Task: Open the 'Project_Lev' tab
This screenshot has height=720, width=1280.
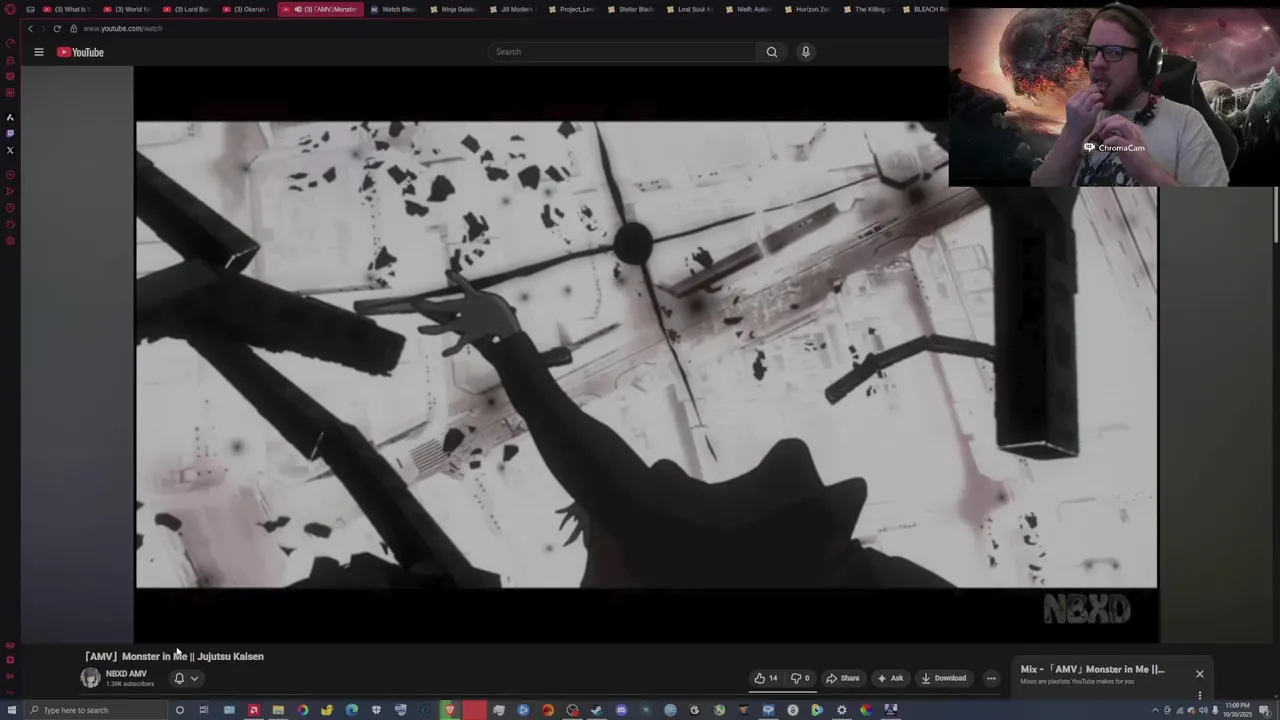Action: [571, 9]
